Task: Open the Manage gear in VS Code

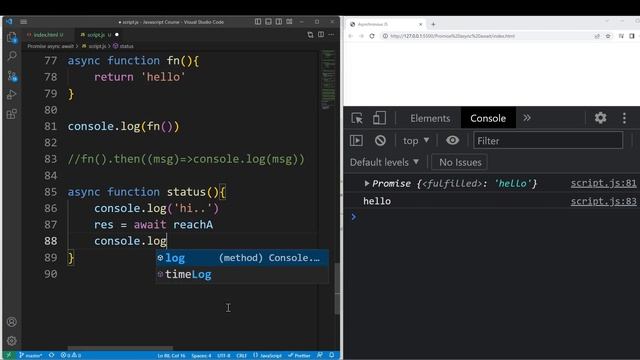Action: [12, 340]
